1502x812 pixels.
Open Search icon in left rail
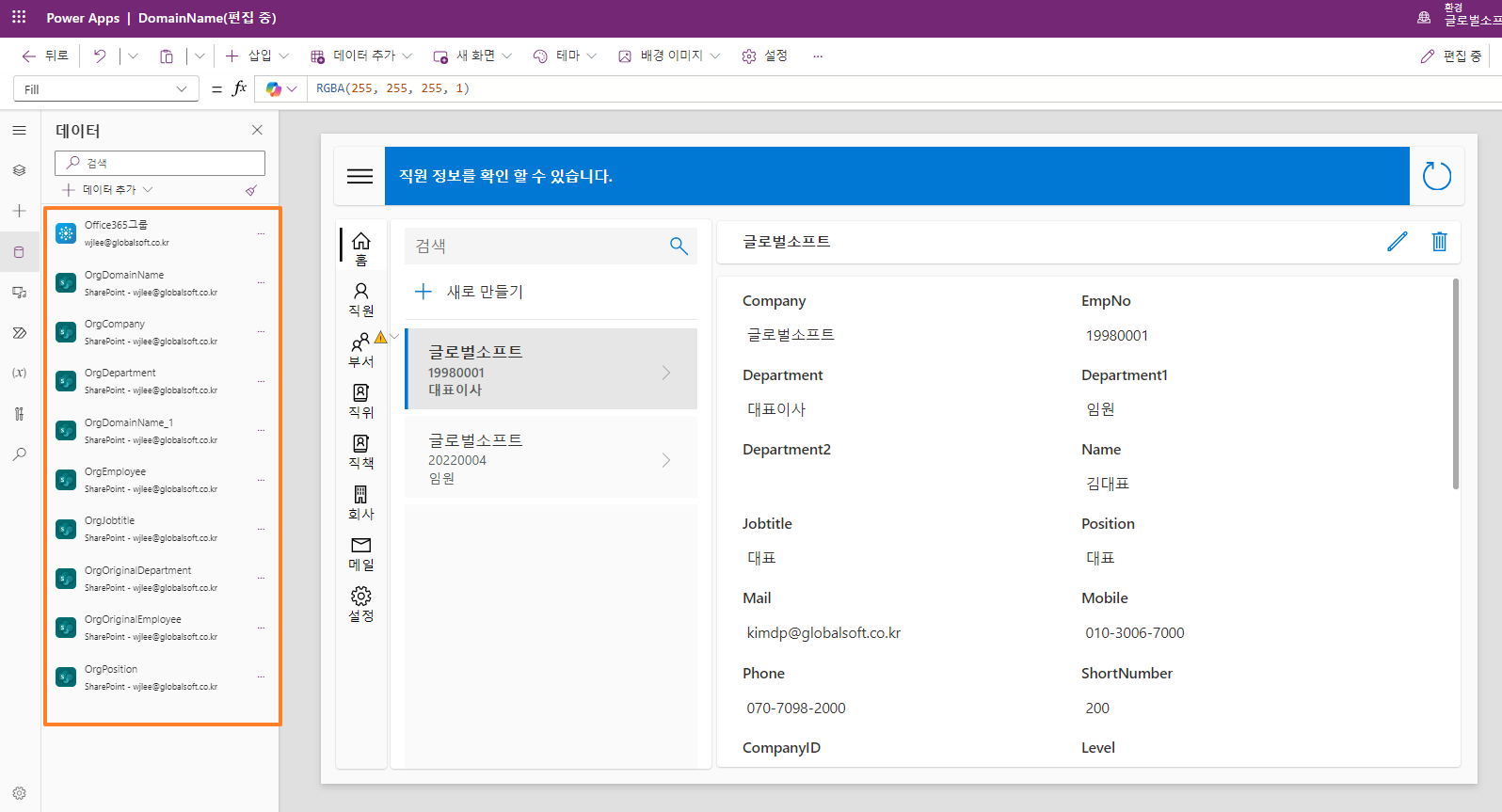[20, 454]
